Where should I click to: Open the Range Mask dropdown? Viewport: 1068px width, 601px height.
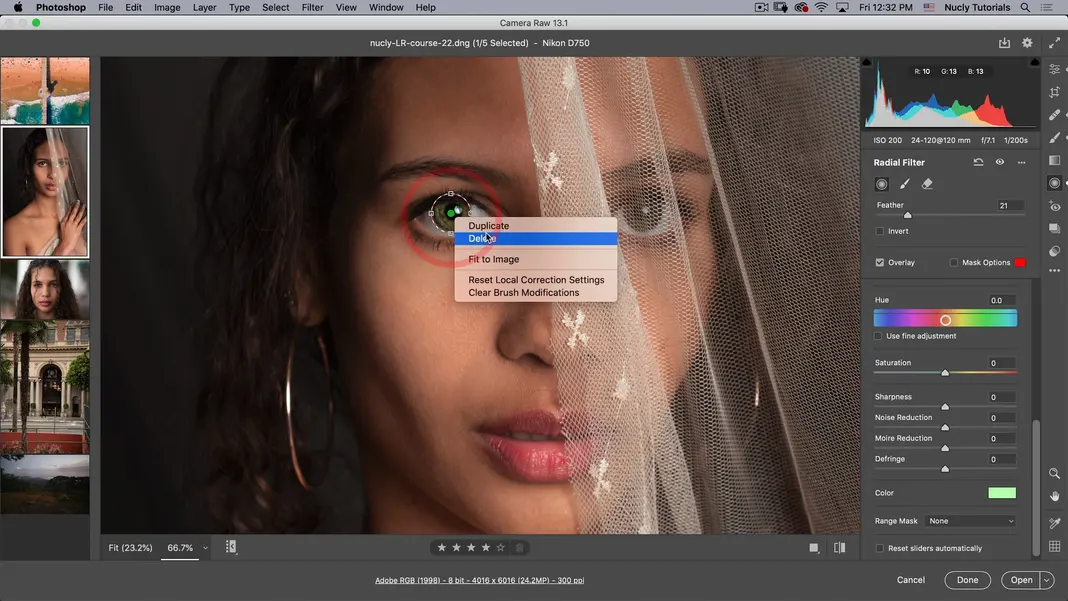click(x=971, y=521)
